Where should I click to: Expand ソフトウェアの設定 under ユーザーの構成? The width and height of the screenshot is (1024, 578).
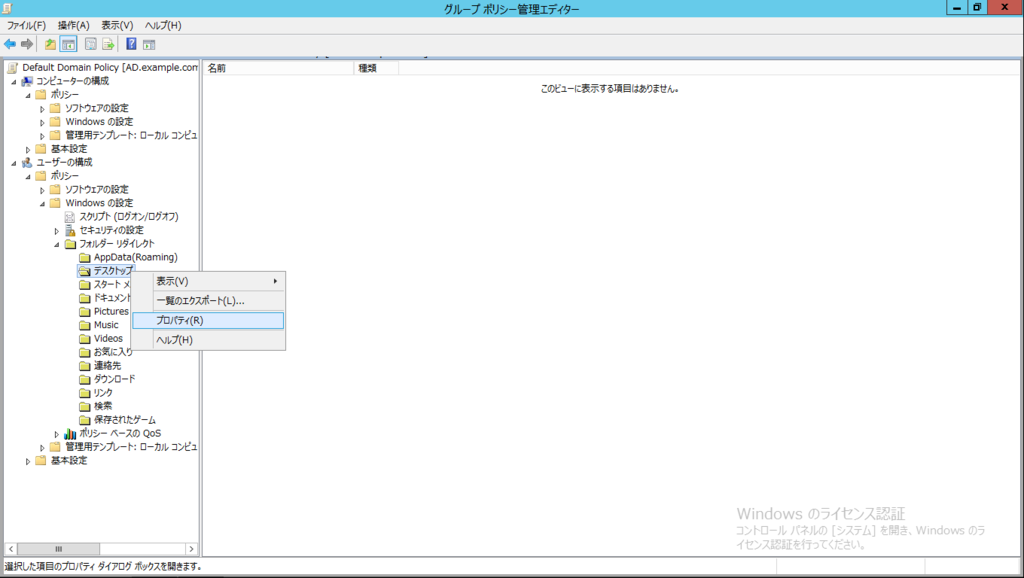42,190
